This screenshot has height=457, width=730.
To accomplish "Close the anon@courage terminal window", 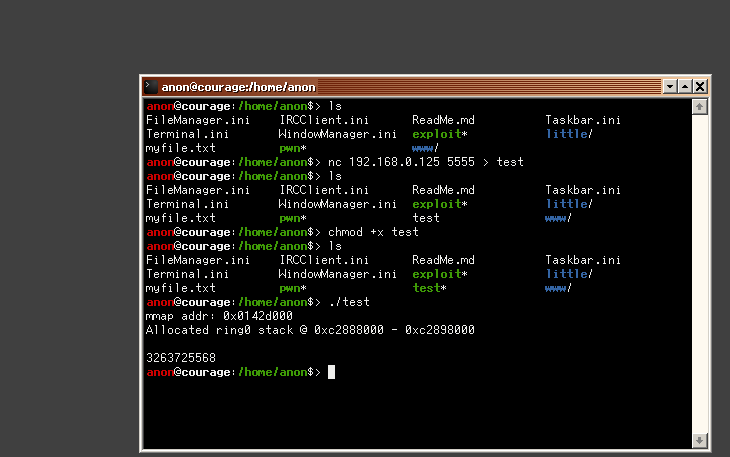I will click(700, 87).
